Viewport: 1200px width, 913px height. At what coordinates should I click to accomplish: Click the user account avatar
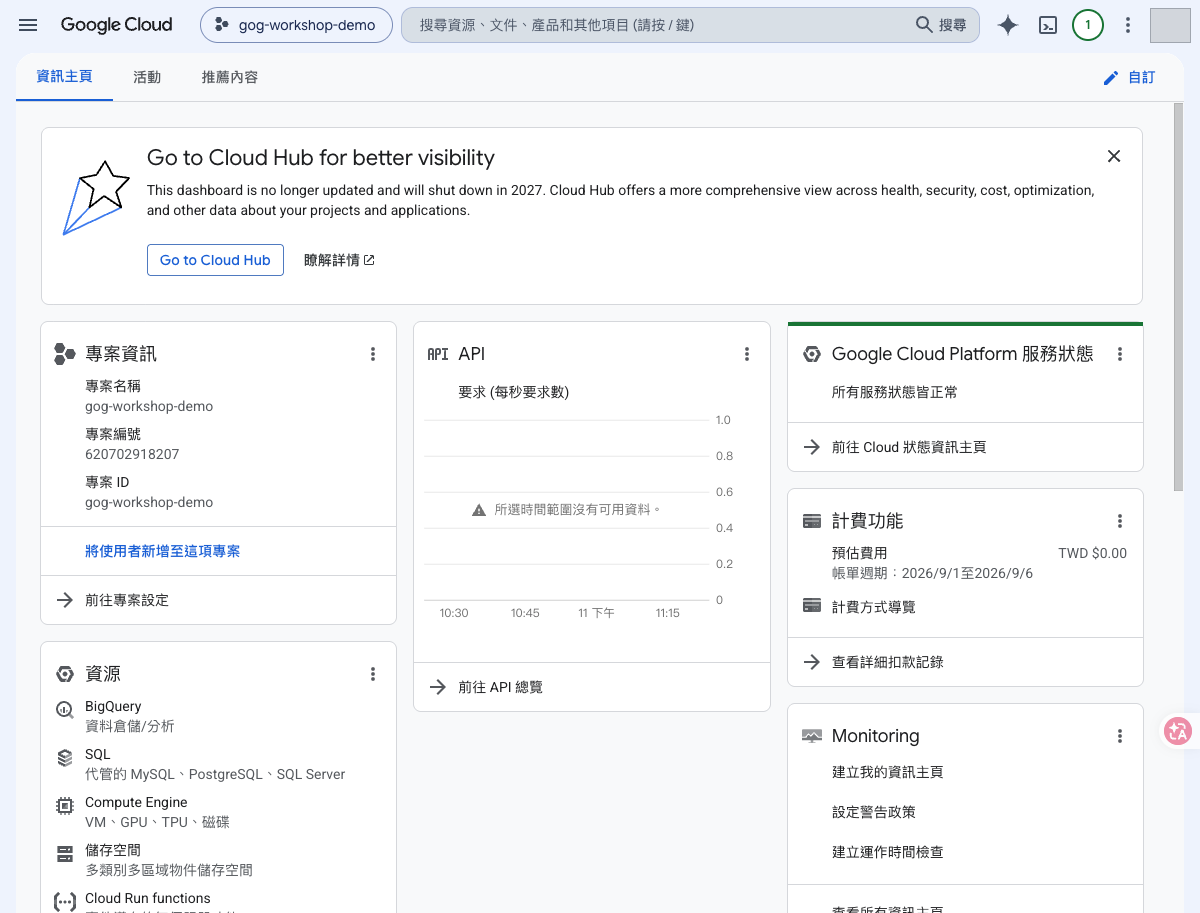pyautogui.click(x=1170, y=25)
